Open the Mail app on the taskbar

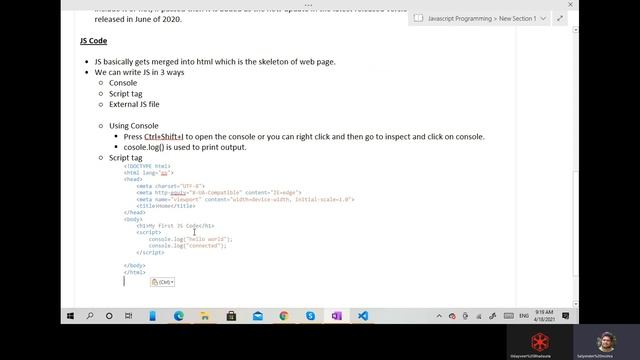(258, 316)
